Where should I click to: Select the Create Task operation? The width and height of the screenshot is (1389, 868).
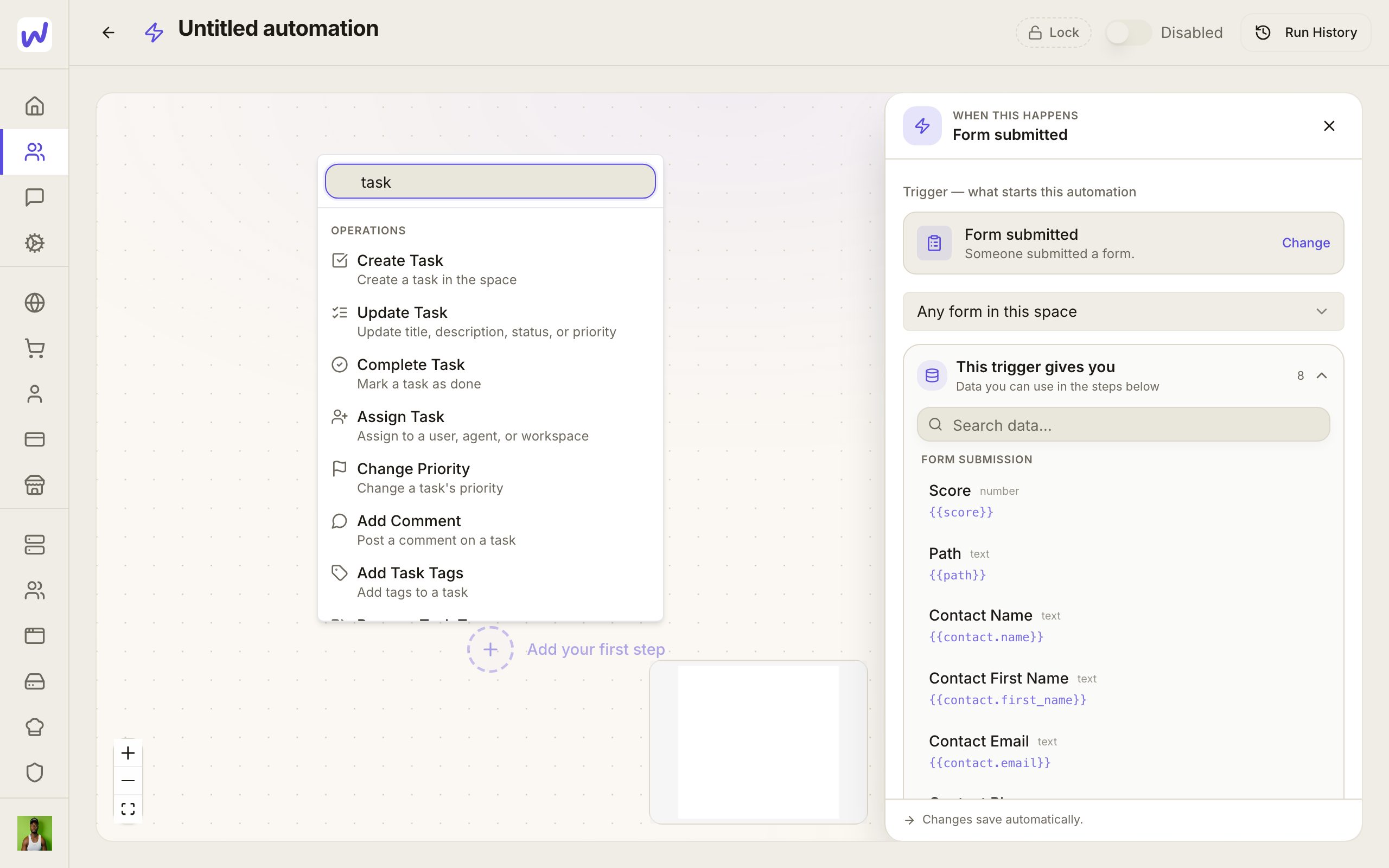490,270
